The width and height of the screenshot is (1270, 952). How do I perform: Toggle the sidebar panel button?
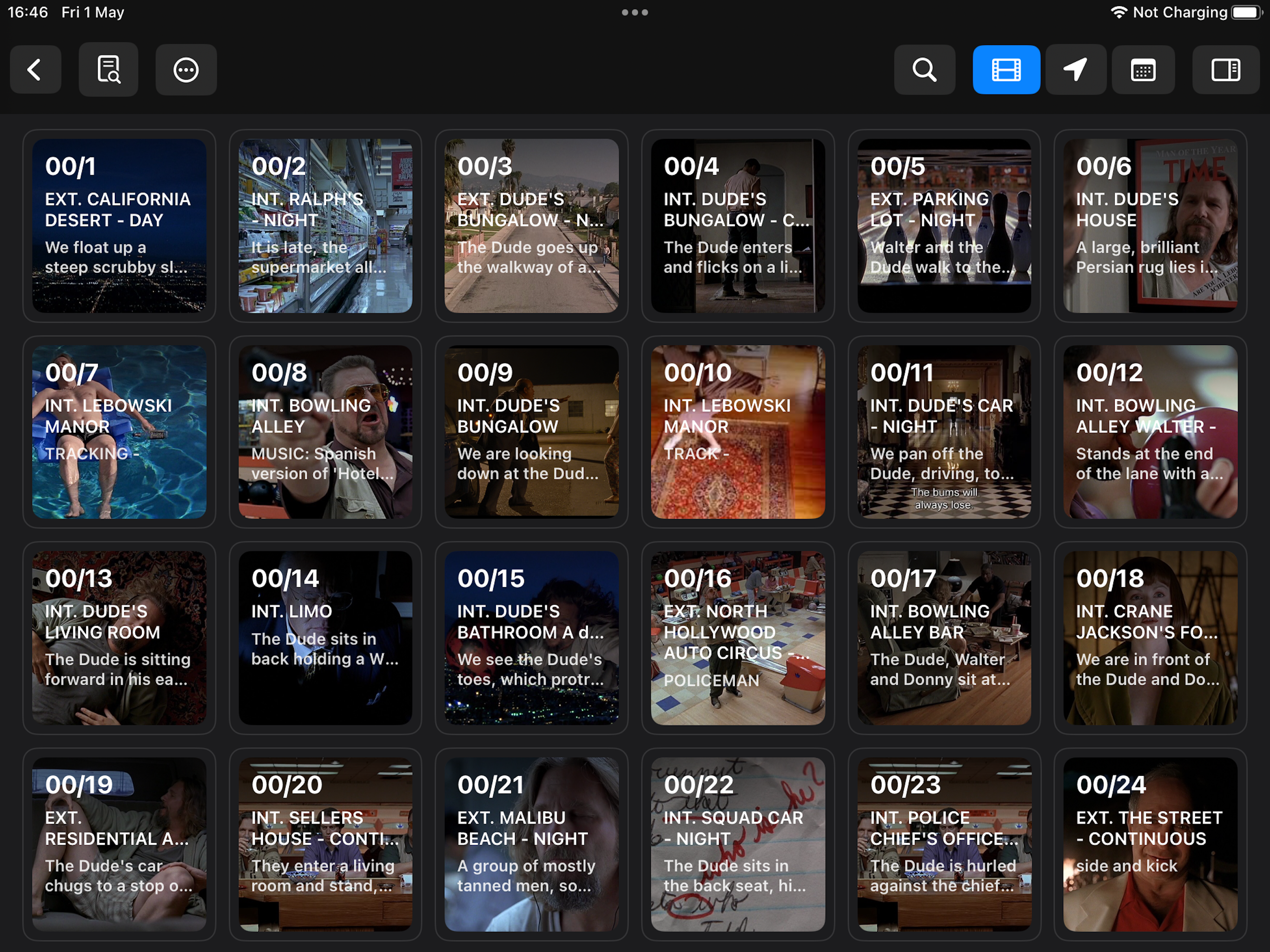point(1226,69)
